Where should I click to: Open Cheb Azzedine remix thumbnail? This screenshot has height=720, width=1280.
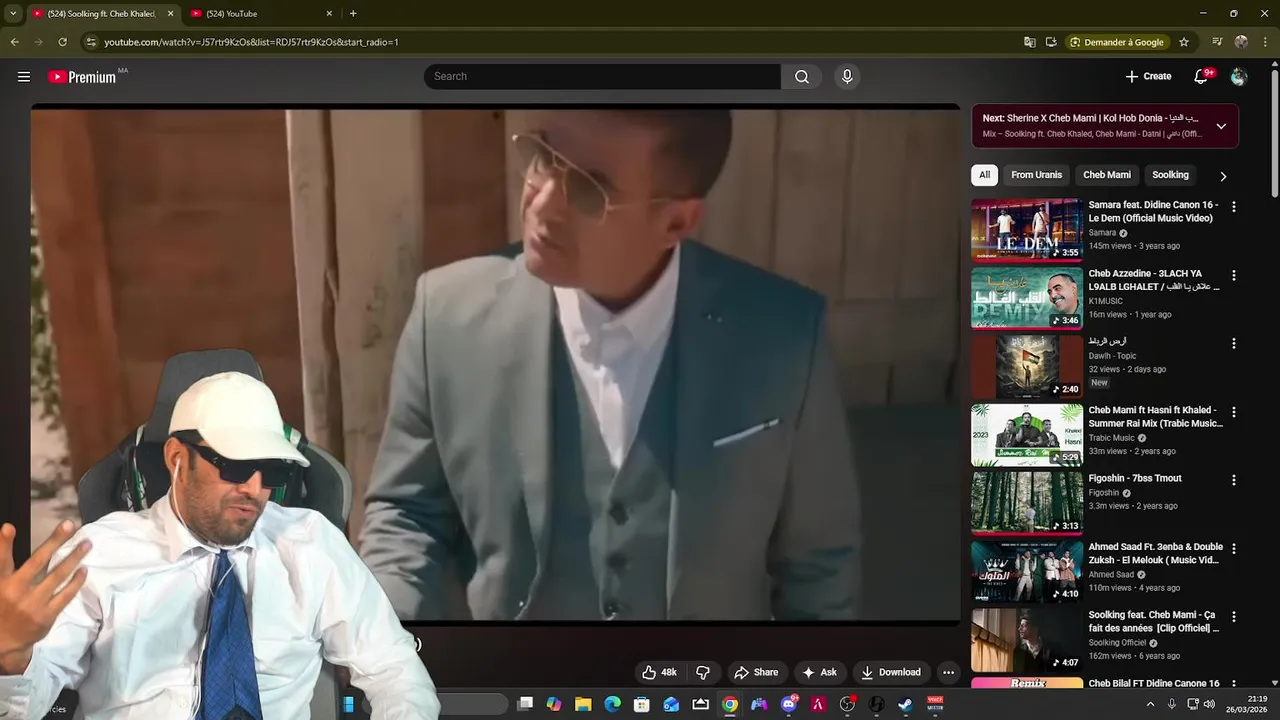1027,298
